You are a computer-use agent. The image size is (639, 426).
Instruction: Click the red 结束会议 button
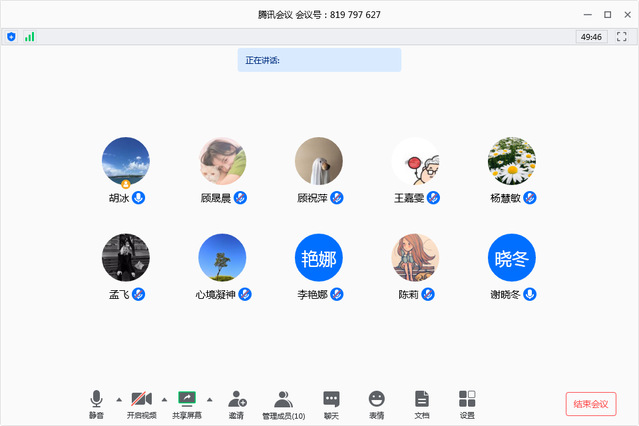[590, 404]
